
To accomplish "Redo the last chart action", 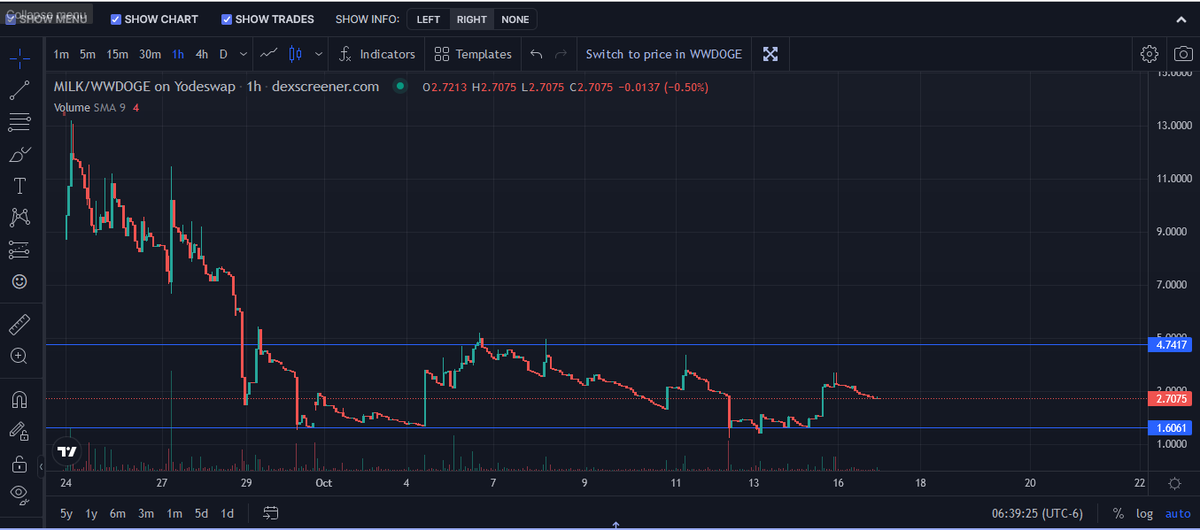I will 561,54.
